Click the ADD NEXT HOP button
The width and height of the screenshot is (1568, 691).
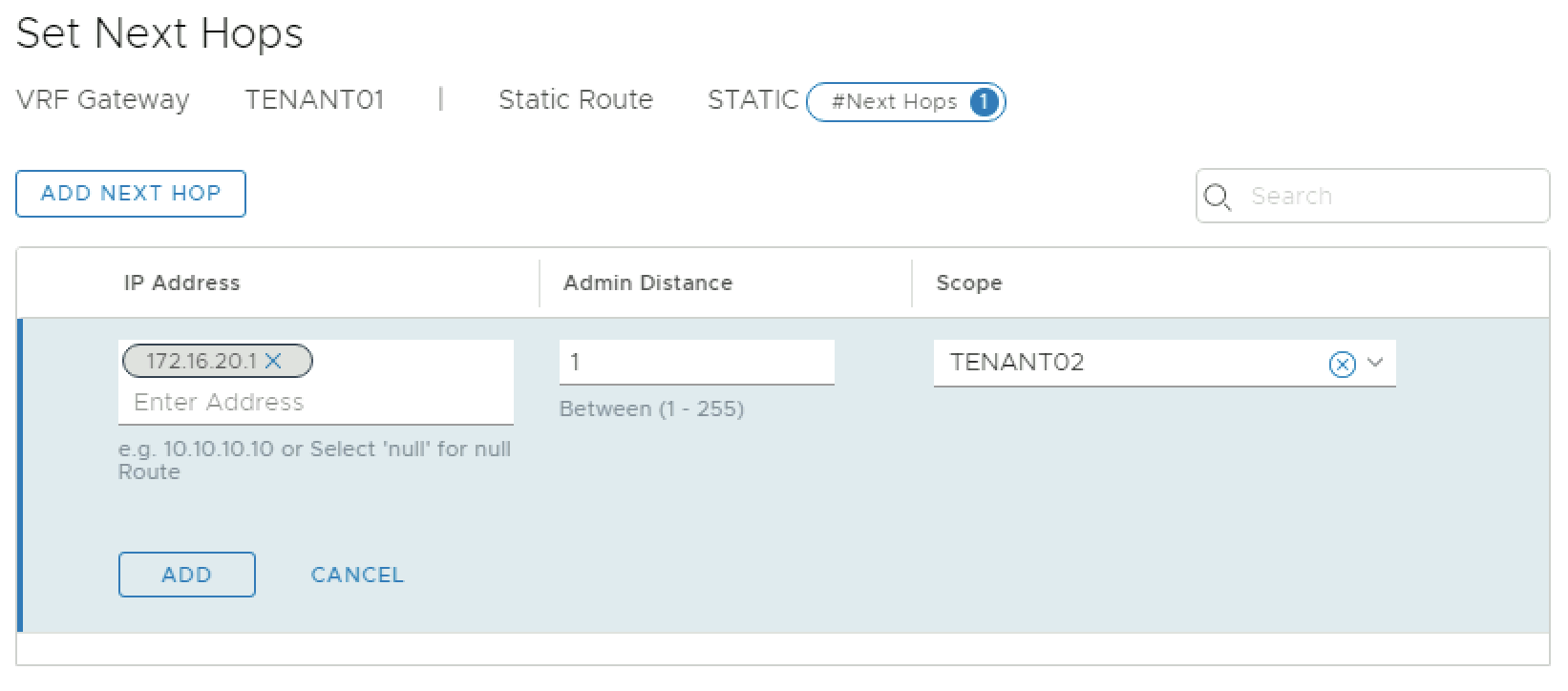(131, 194)
